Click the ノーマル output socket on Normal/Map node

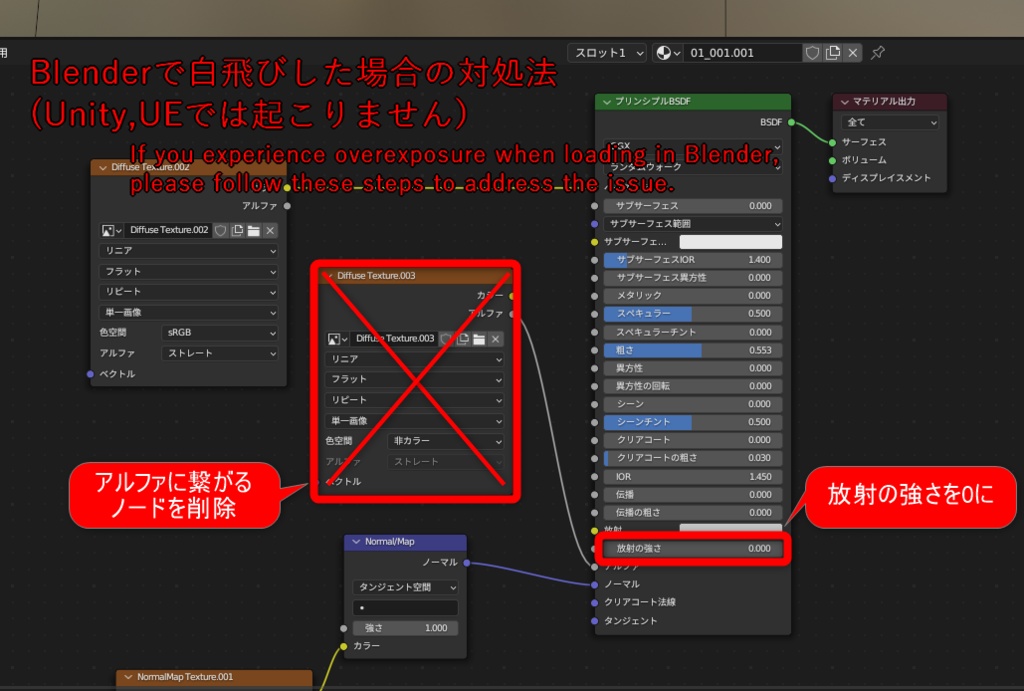point(467,562)
